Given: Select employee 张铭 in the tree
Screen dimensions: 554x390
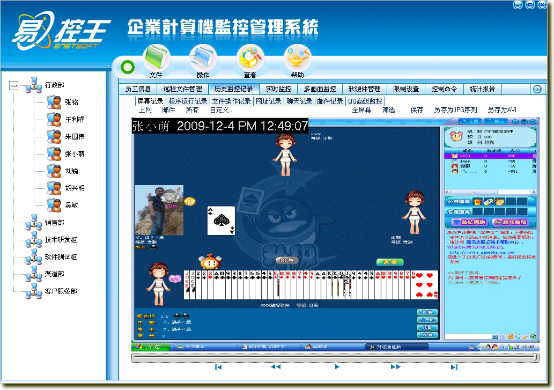Looking at the screenshot, I should click(x=71, y=102).
